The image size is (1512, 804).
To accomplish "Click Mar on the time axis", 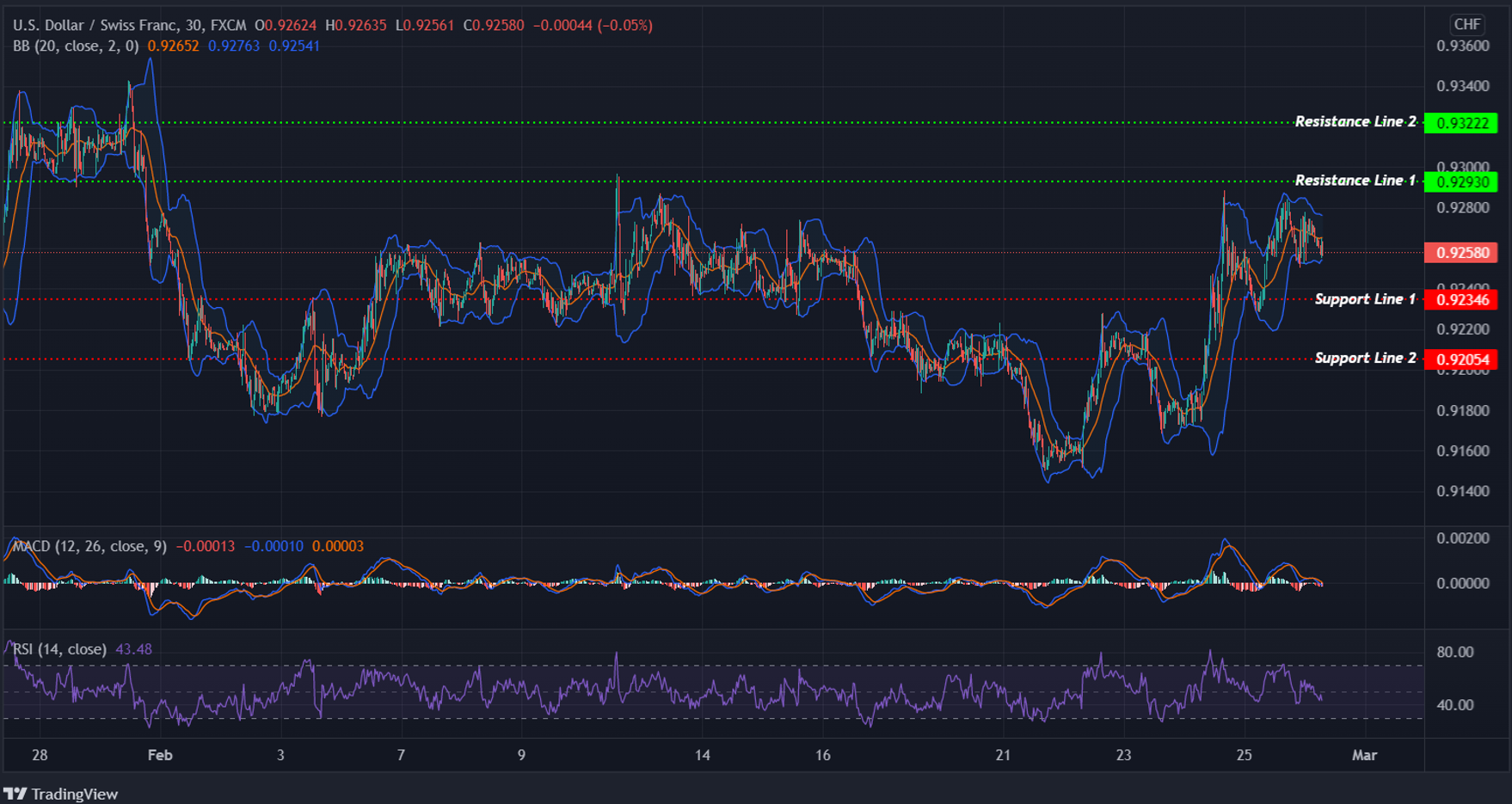I will click(x=1365, y=755).
